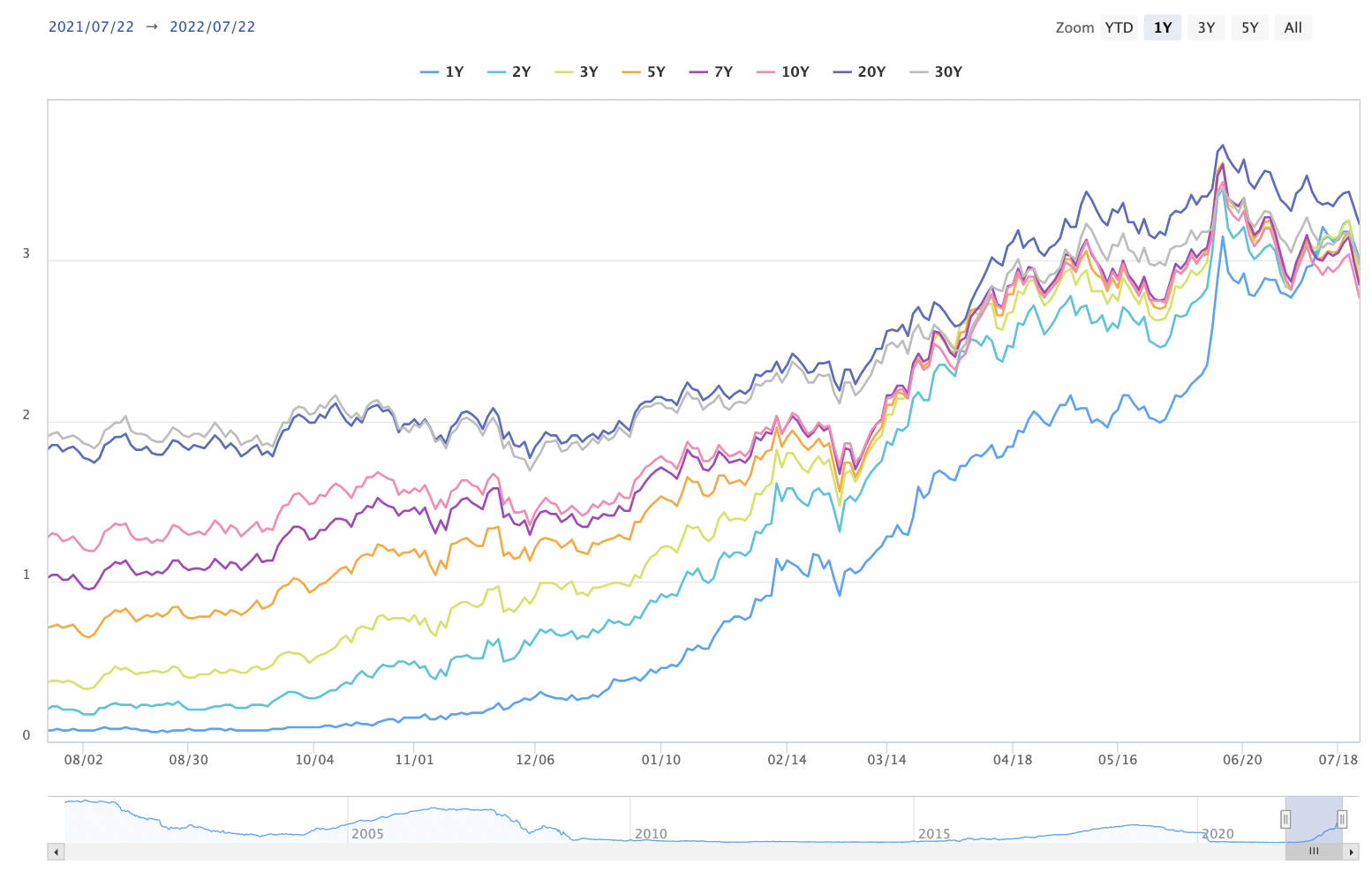
Task: Click the 04/18 x-axis label
Action: coord(1013,760)
